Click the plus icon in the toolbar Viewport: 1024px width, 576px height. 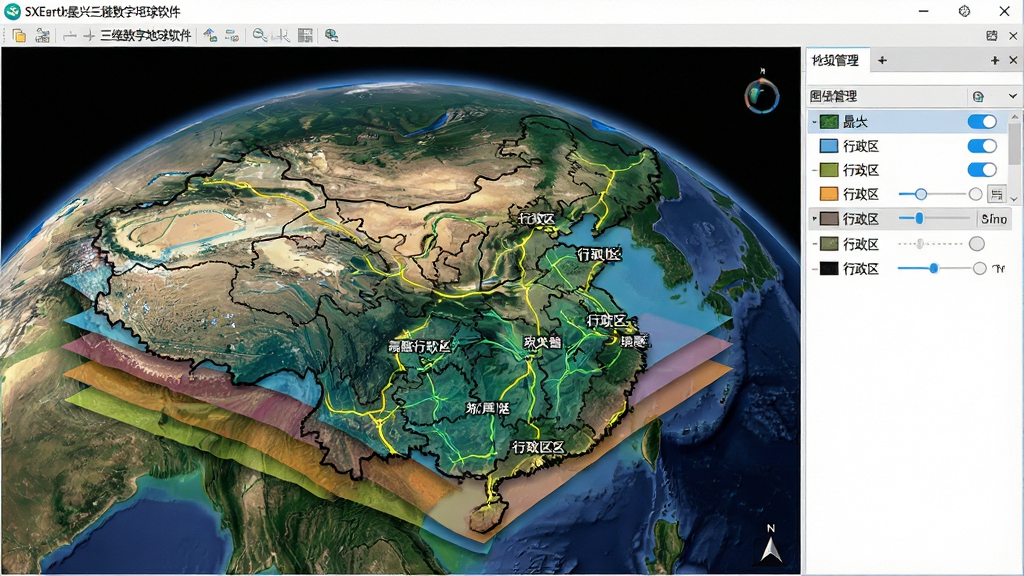coord(89,36)
